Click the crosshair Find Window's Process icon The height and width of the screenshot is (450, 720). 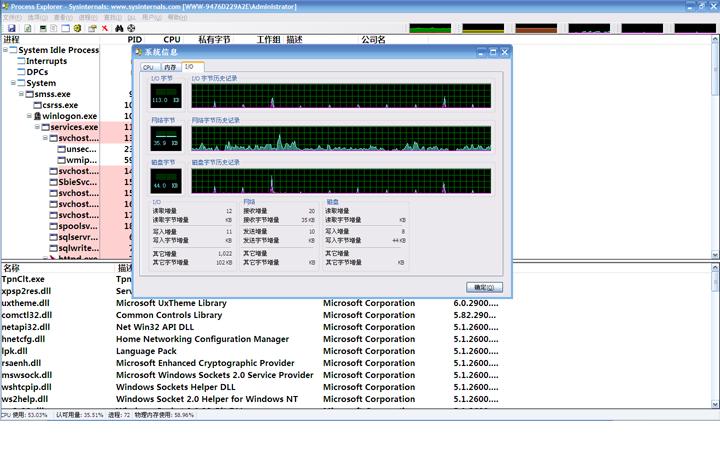tap(131, 28)
